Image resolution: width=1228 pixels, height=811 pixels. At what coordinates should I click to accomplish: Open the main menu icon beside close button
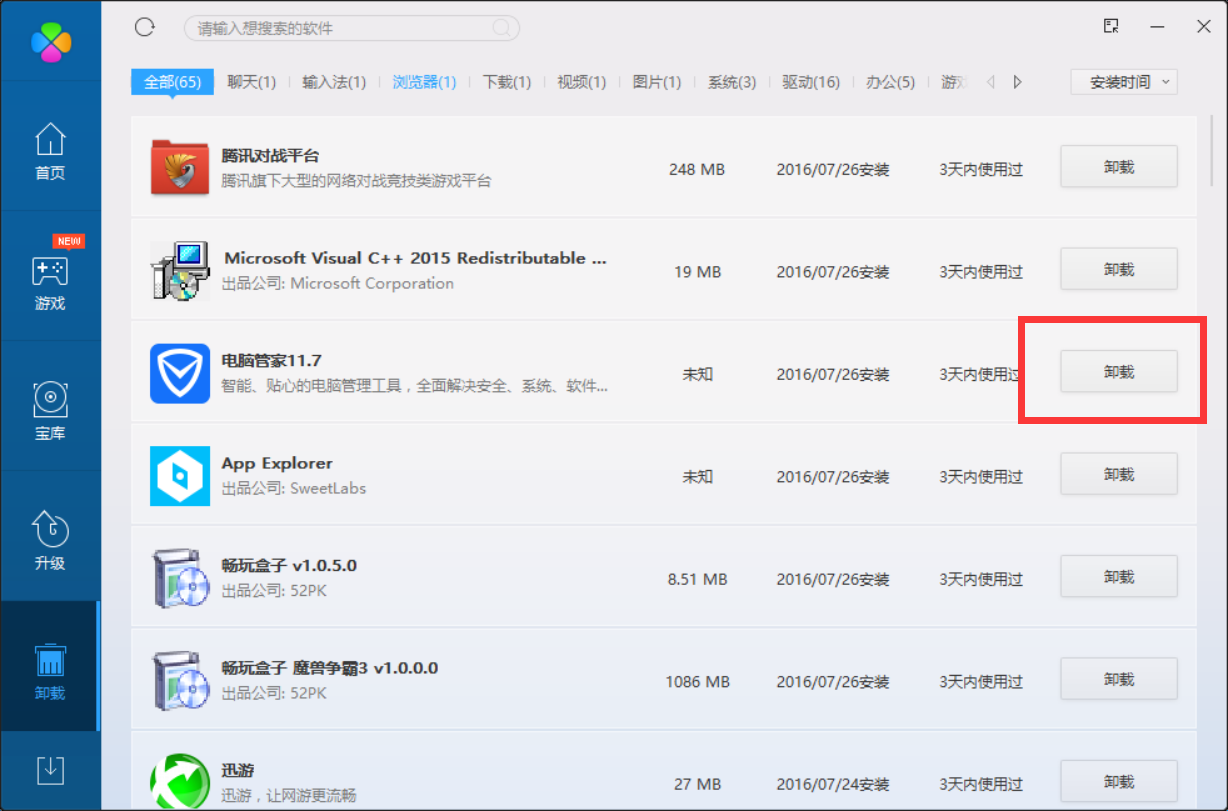(x=1111, y=26)
